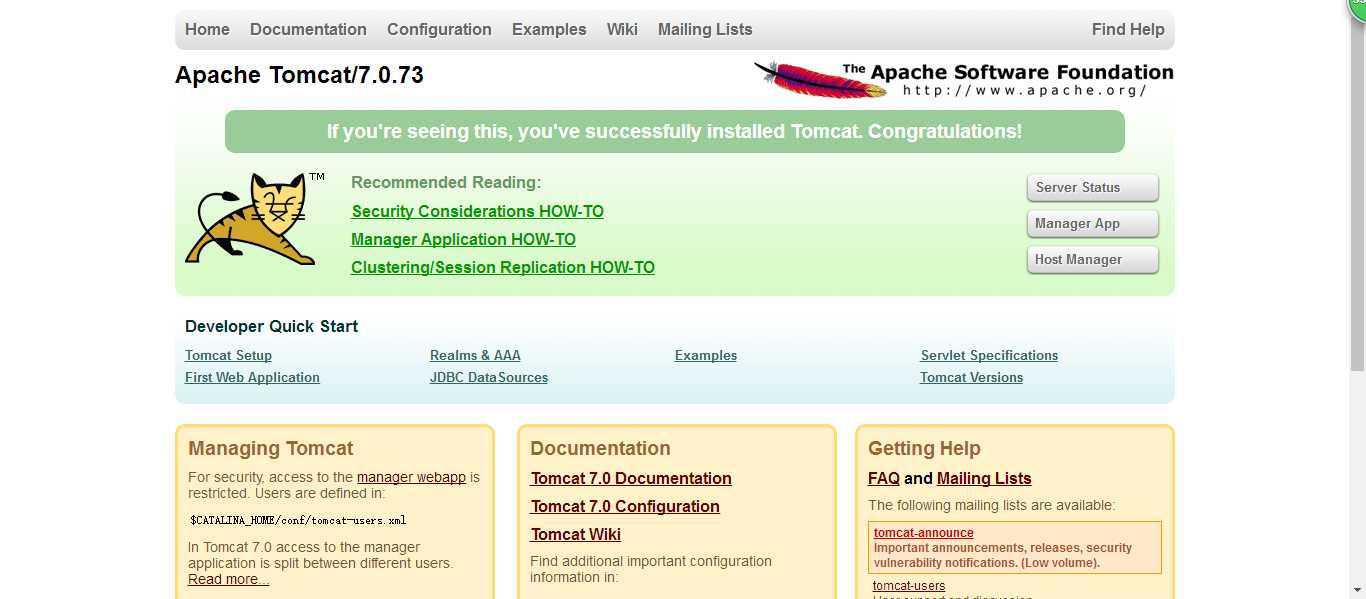Image resolution: width=1366 pixels, height=599 pixels.
Task: Click the Apache Software Foundation feather logo
Action: (963, 79)
